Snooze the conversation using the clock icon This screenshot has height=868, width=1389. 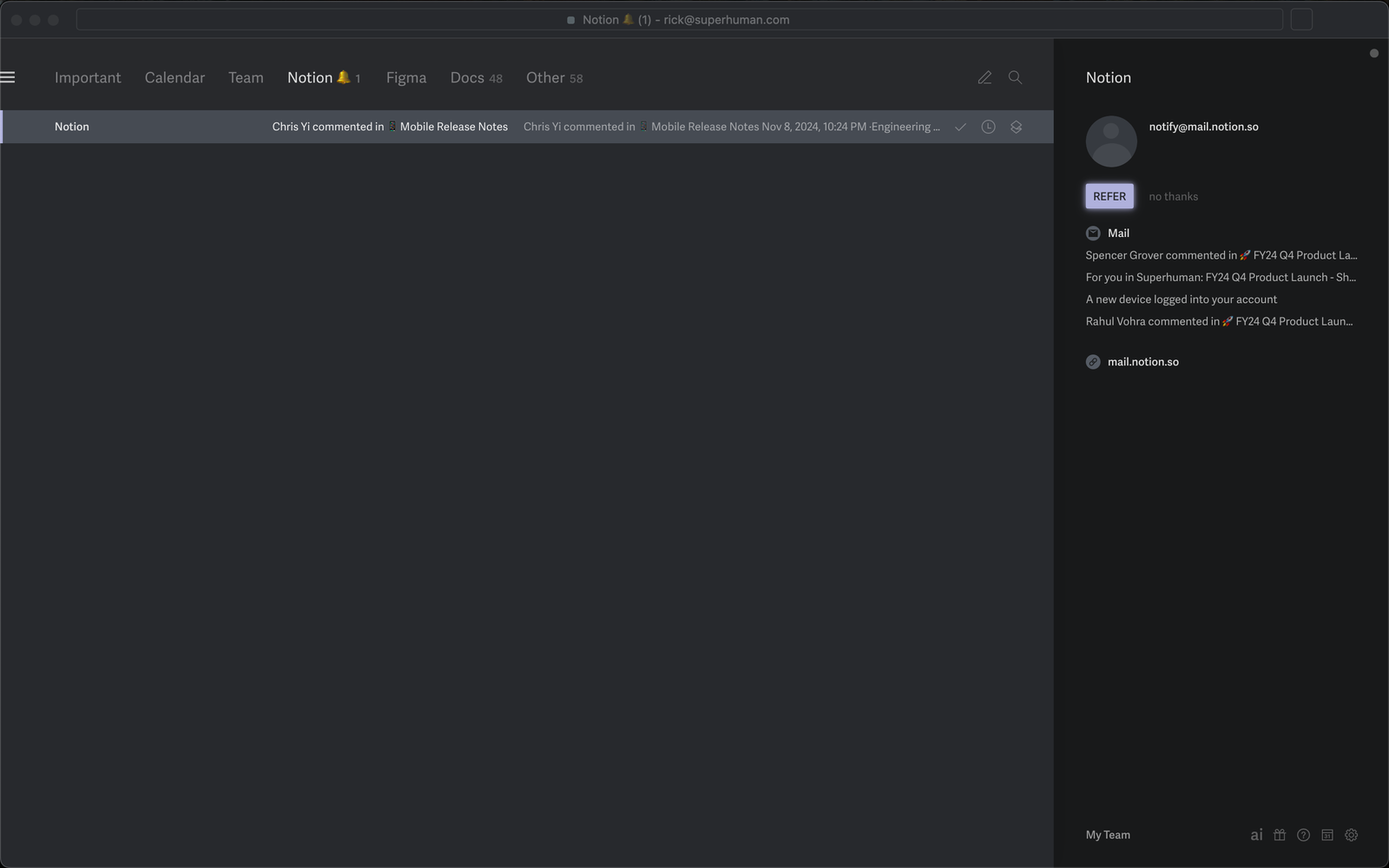tap(988, 127)
